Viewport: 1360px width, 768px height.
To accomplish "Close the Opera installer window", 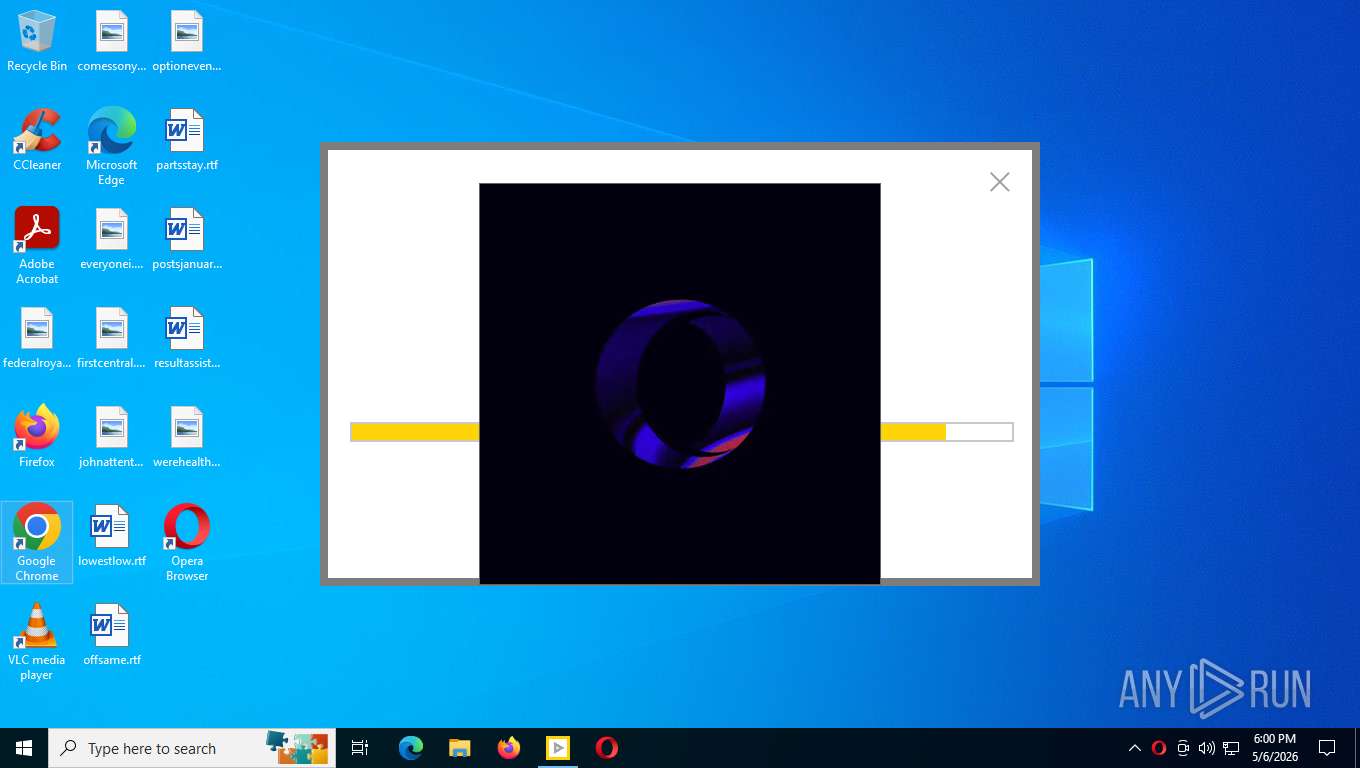I will 1000,182.
